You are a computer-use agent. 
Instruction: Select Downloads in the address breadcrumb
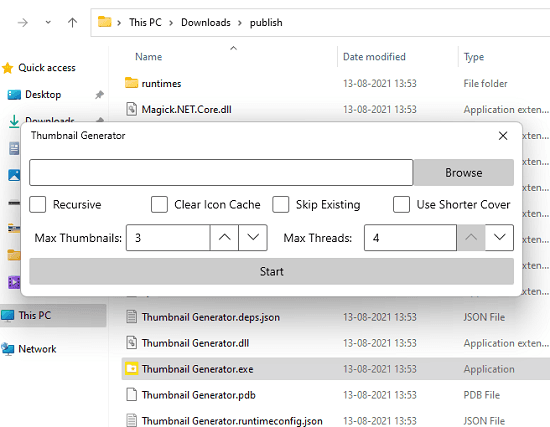pyautogui.click(x=206, y=22)
